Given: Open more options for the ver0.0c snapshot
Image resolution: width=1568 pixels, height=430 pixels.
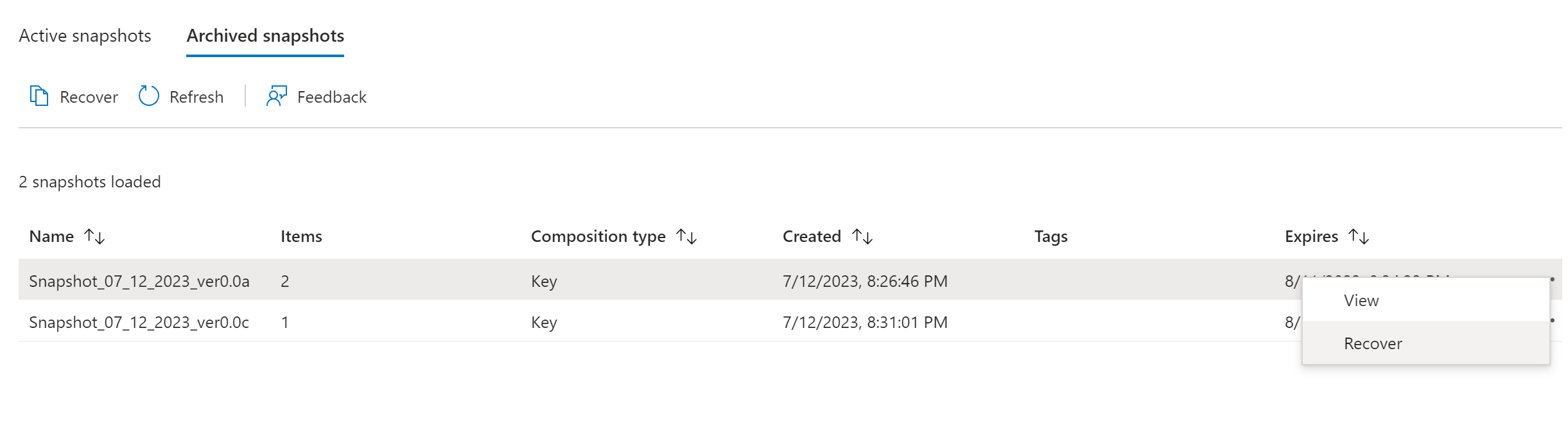Looking at the screenshot, I should 1553,320.
